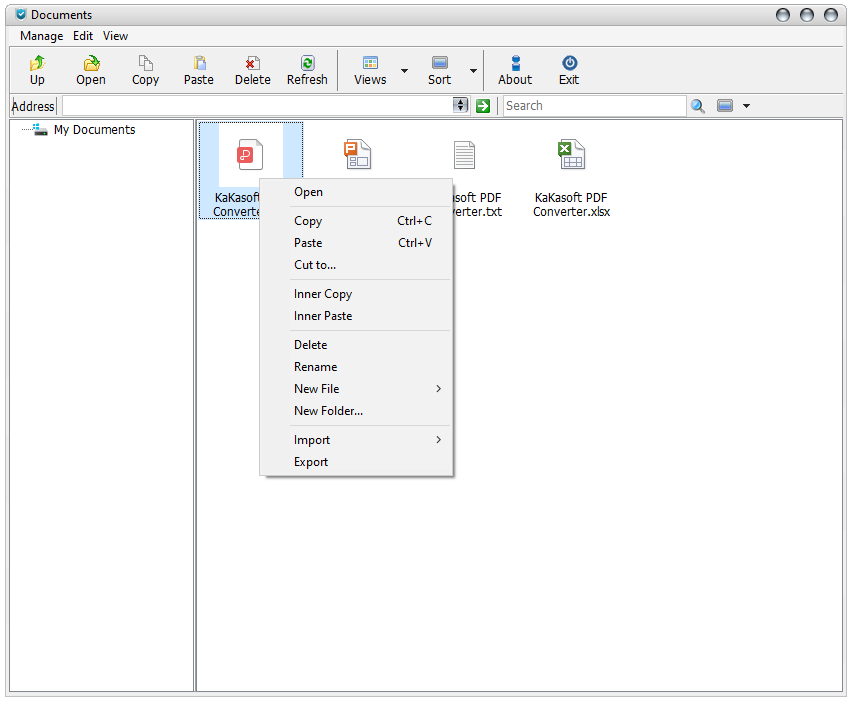The image size is (851, 703).
Task: Open the Edit menu
Action: tap(83, 36)
